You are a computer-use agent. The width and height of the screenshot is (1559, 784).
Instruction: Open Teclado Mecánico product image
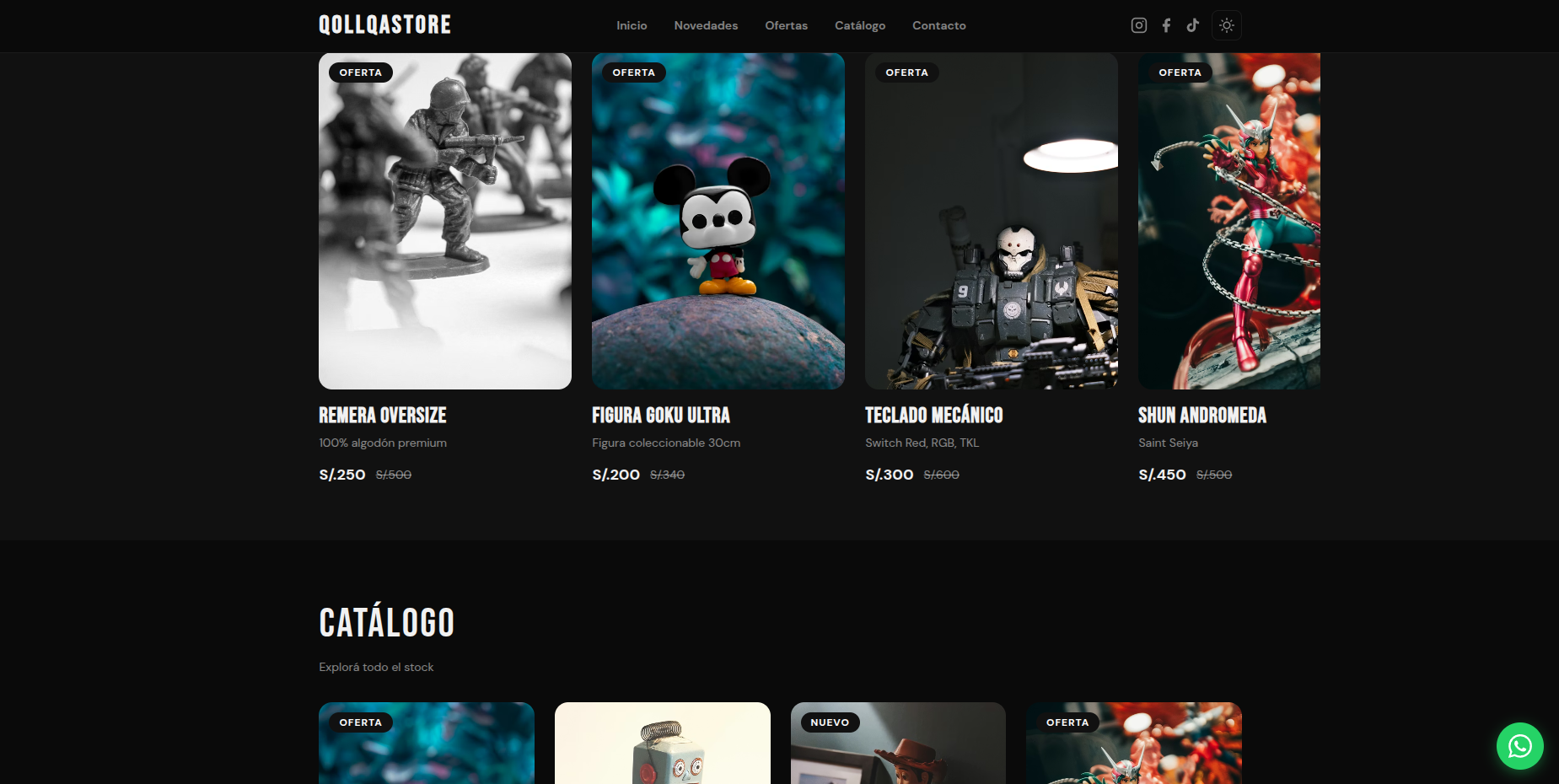992,221
